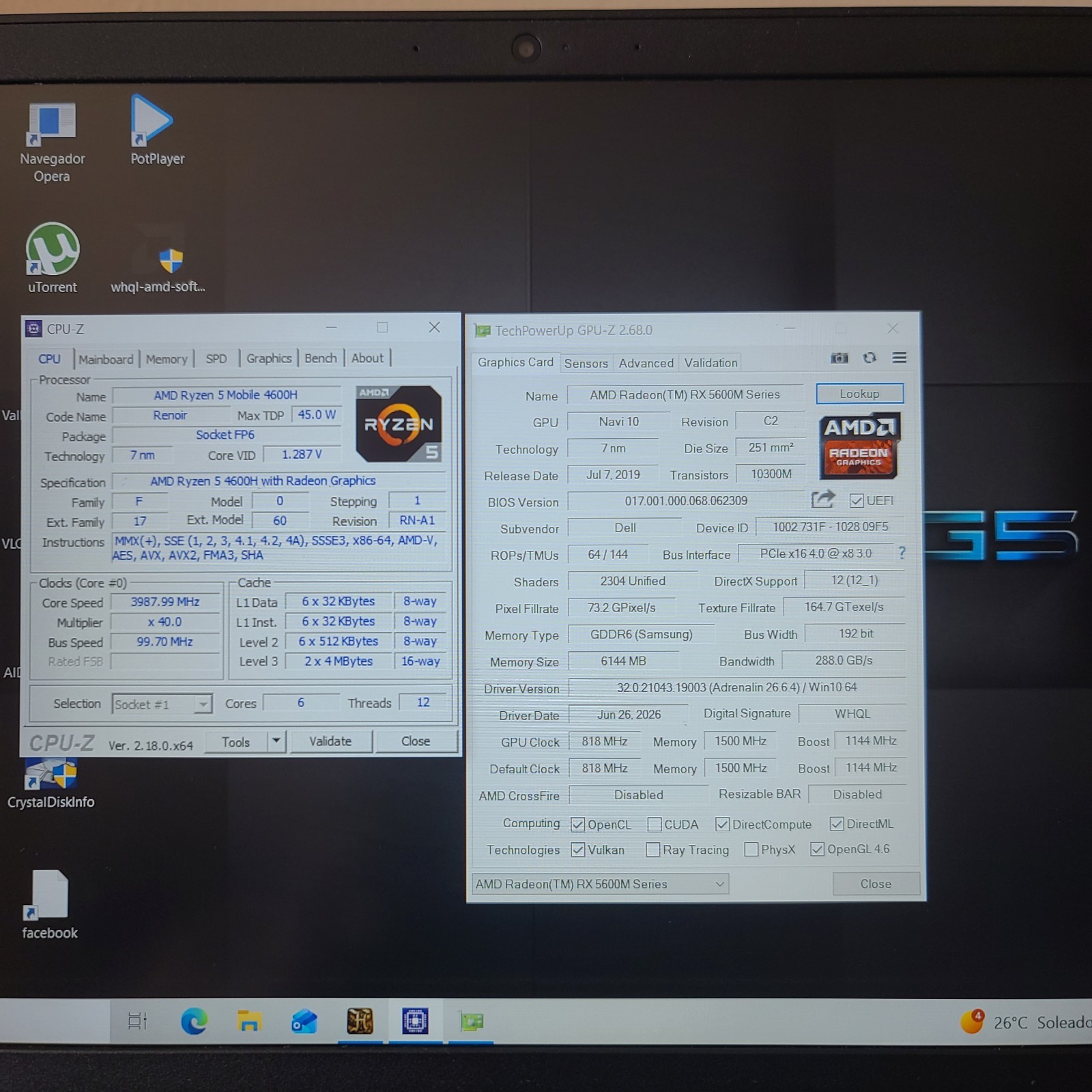Click the CPU-Z title bar icon
The image size is (1092, 1092).
(x=33, y=329)
